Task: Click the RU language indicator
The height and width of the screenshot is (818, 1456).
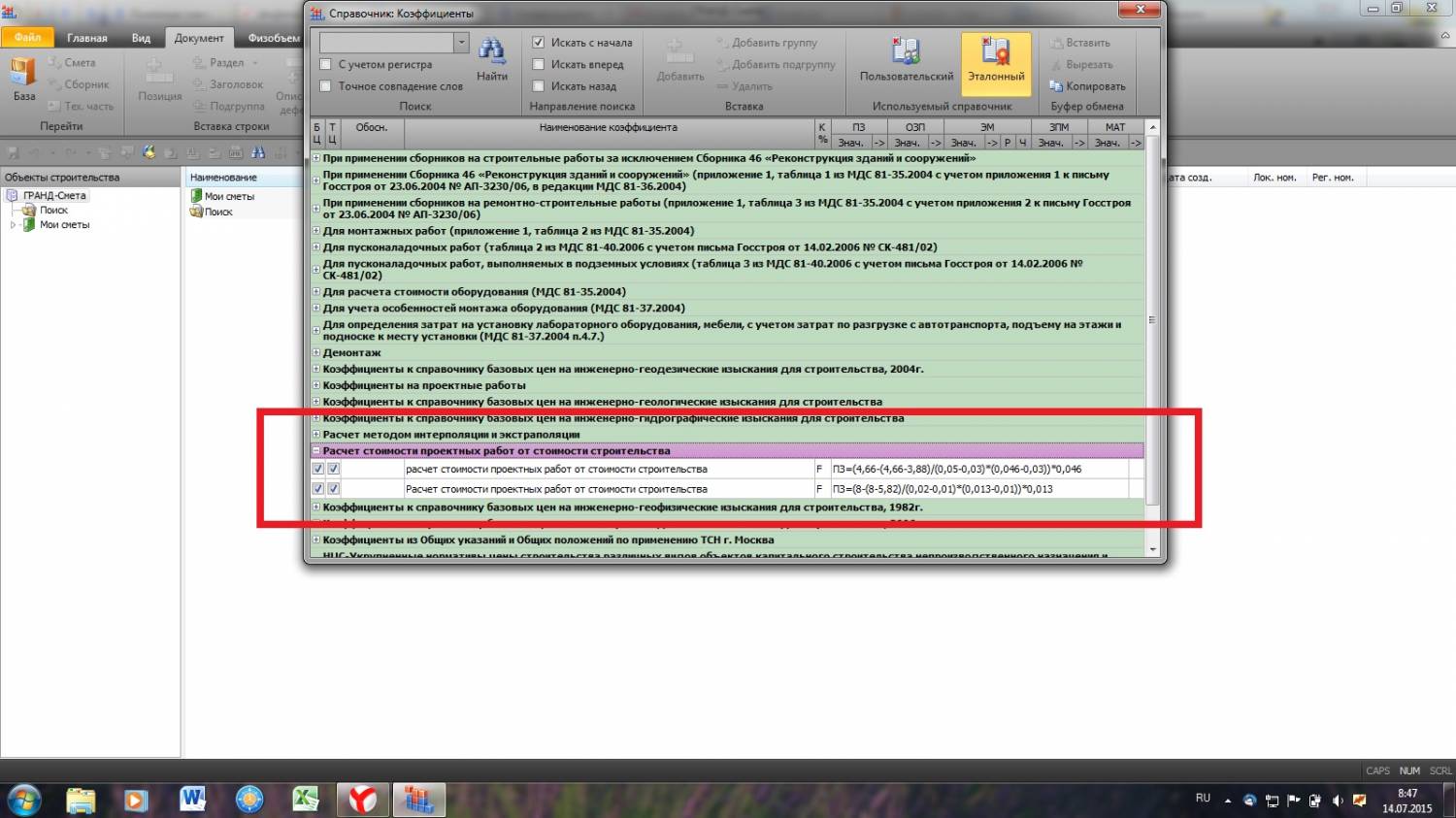Action: click(1203, 798)
